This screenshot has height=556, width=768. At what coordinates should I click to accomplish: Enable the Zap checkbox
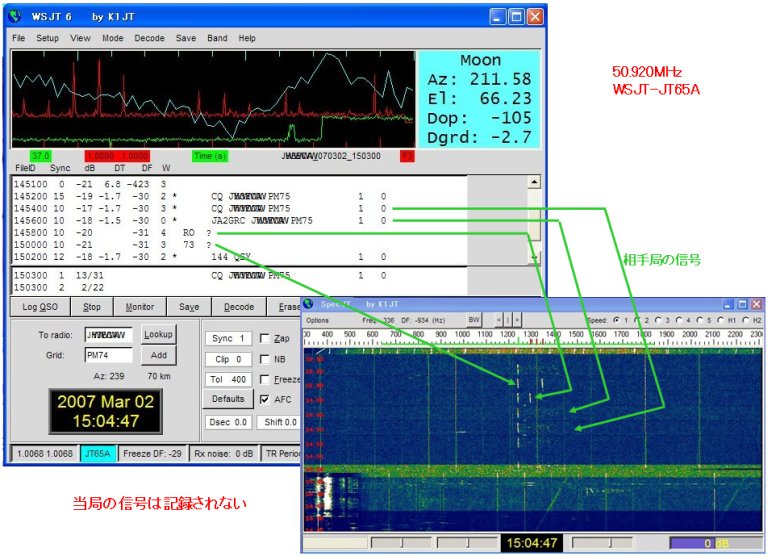(x=264, y=338)
